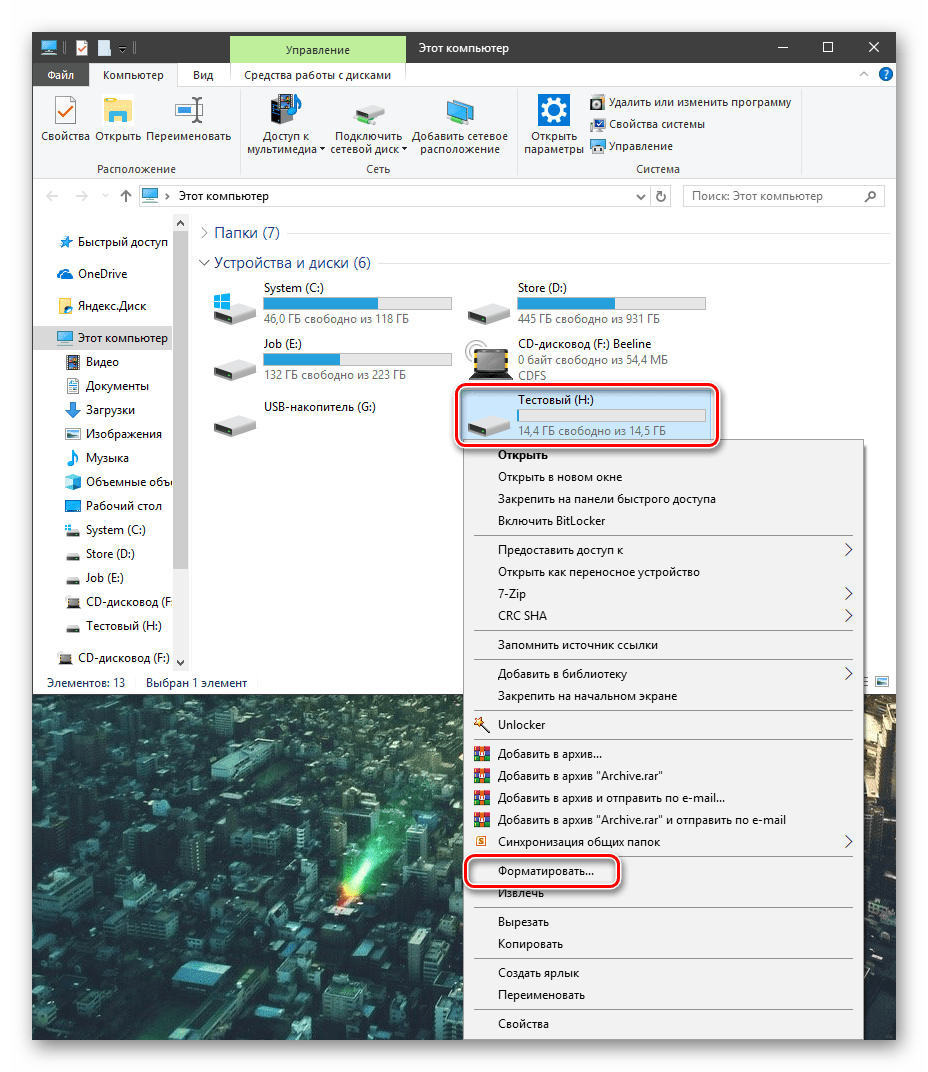Select the System (C:) drive icon

(x=236, y=305)
